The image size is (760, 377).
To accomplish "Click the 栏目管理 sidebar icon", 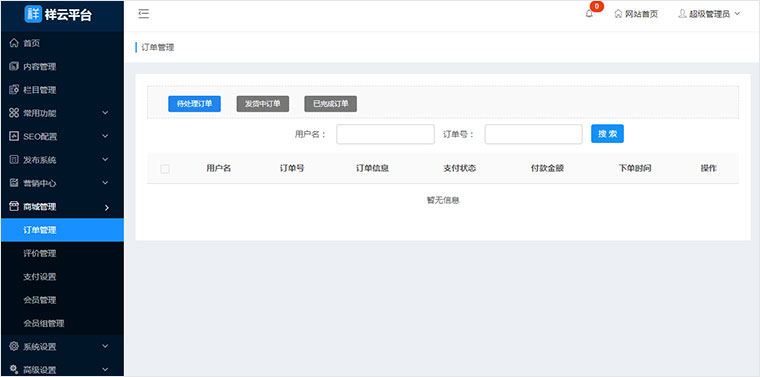I will (x=14, y=90).
